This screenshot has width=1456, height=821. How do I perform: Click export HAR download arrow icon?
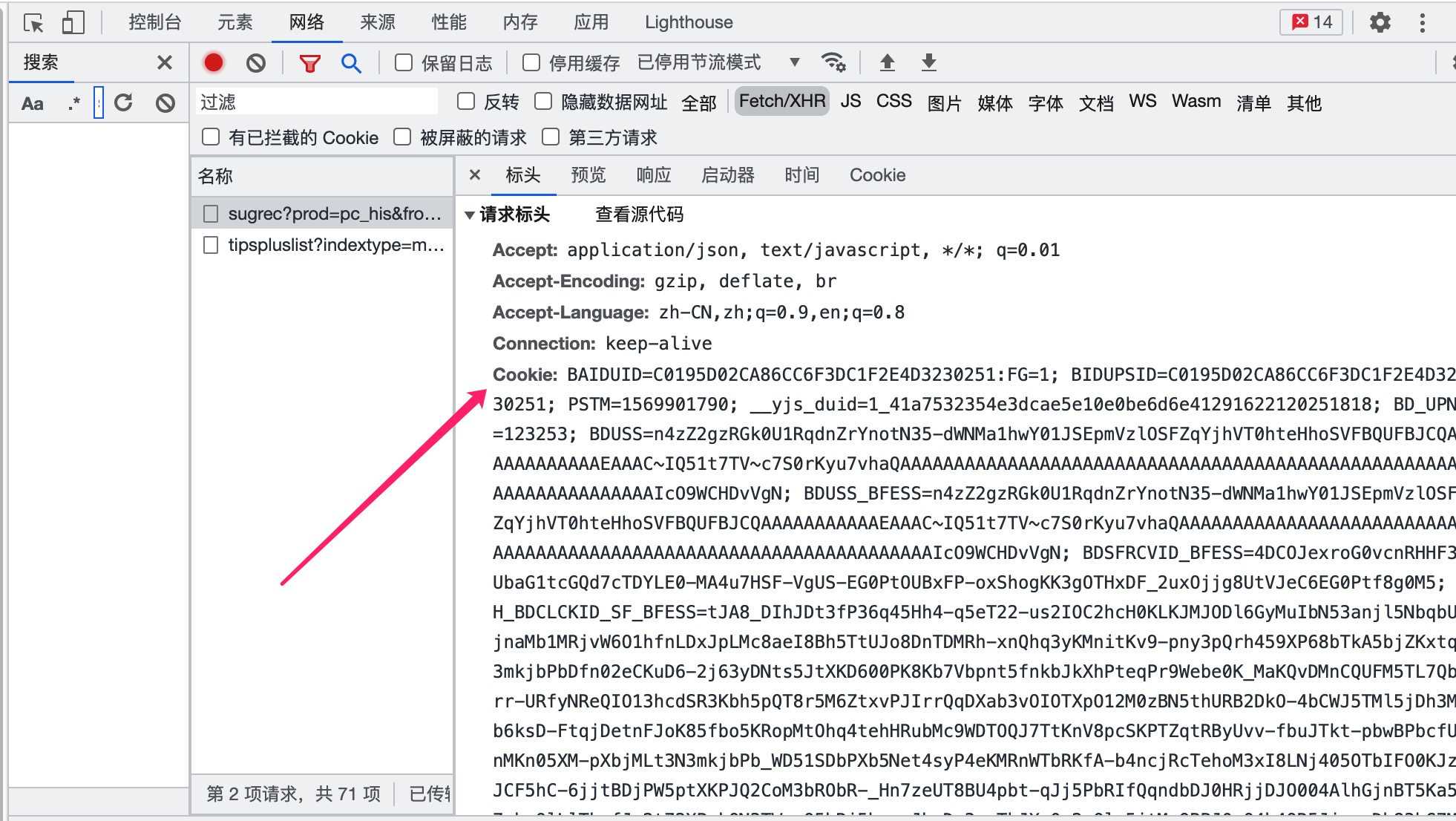point(928,63)
